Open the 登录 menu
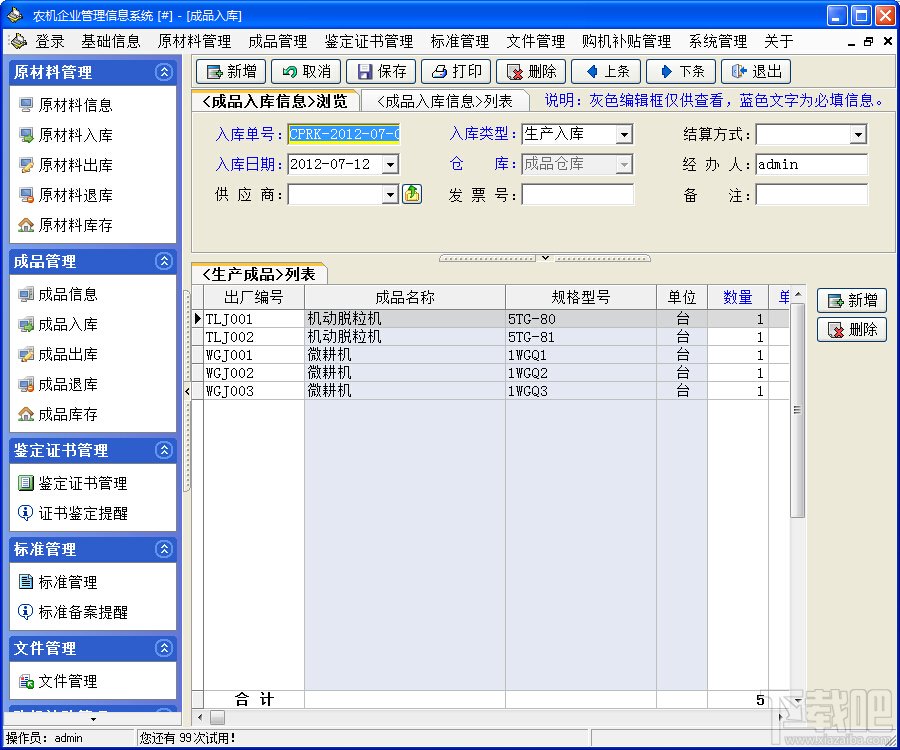Viewport: 900px width, 750px height. [49, 41]
